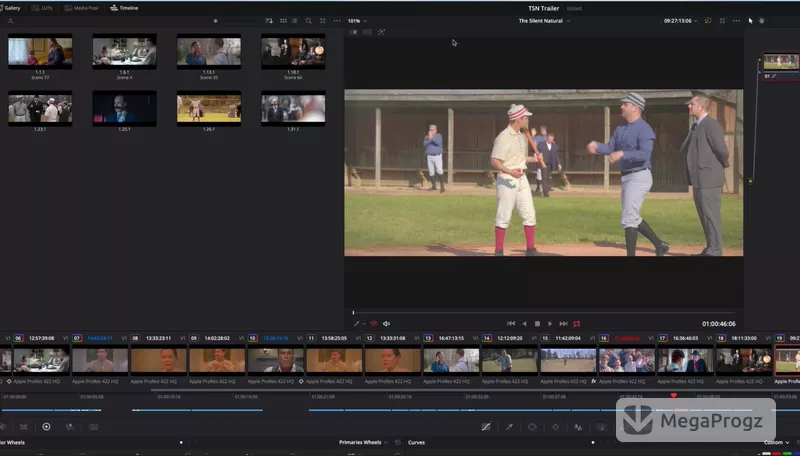Select gallery still 1.13.1 Scene 35

click(209, 52)
